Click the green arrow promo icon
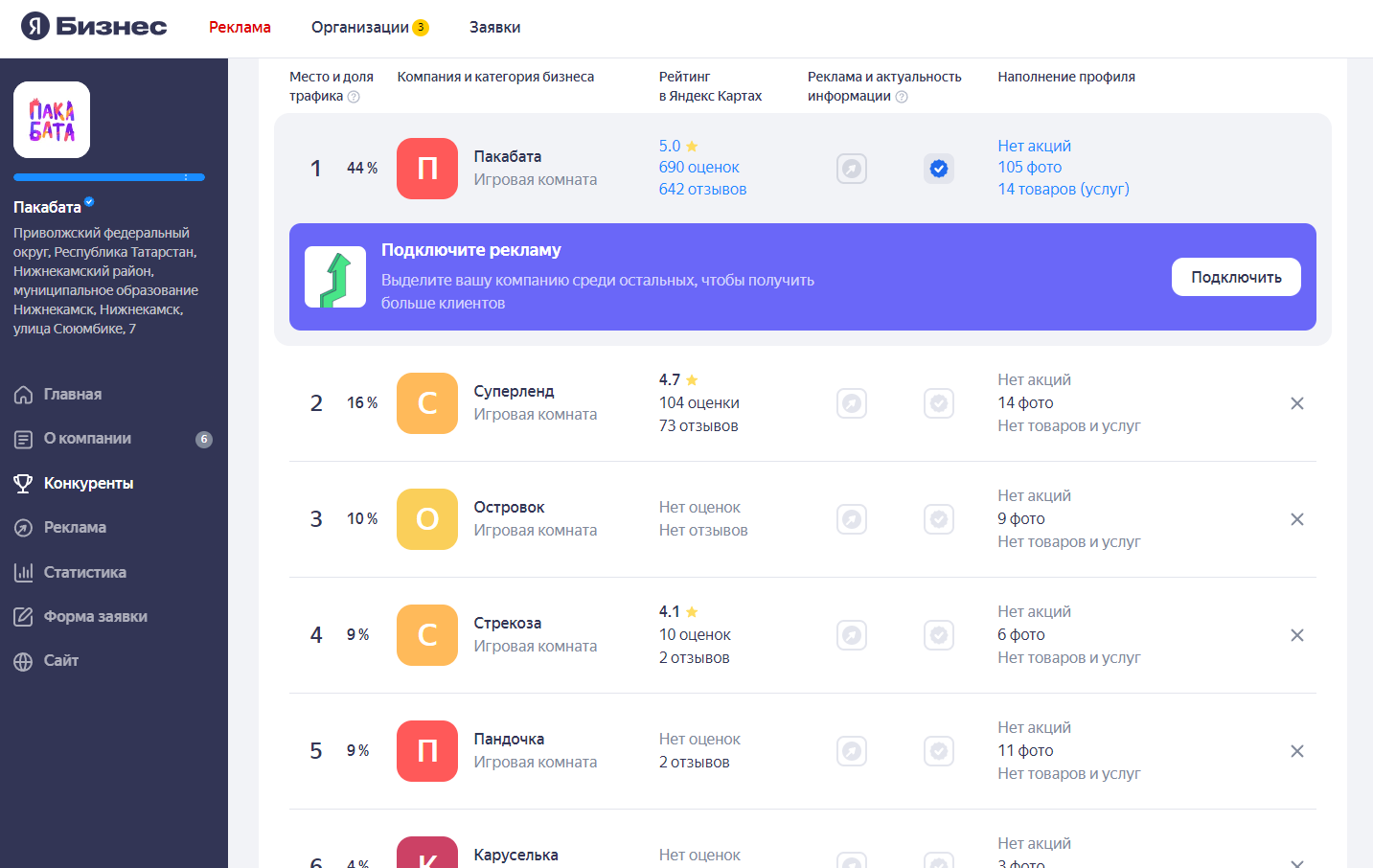This screenshot has width=1373, height=868. [335, 277]
